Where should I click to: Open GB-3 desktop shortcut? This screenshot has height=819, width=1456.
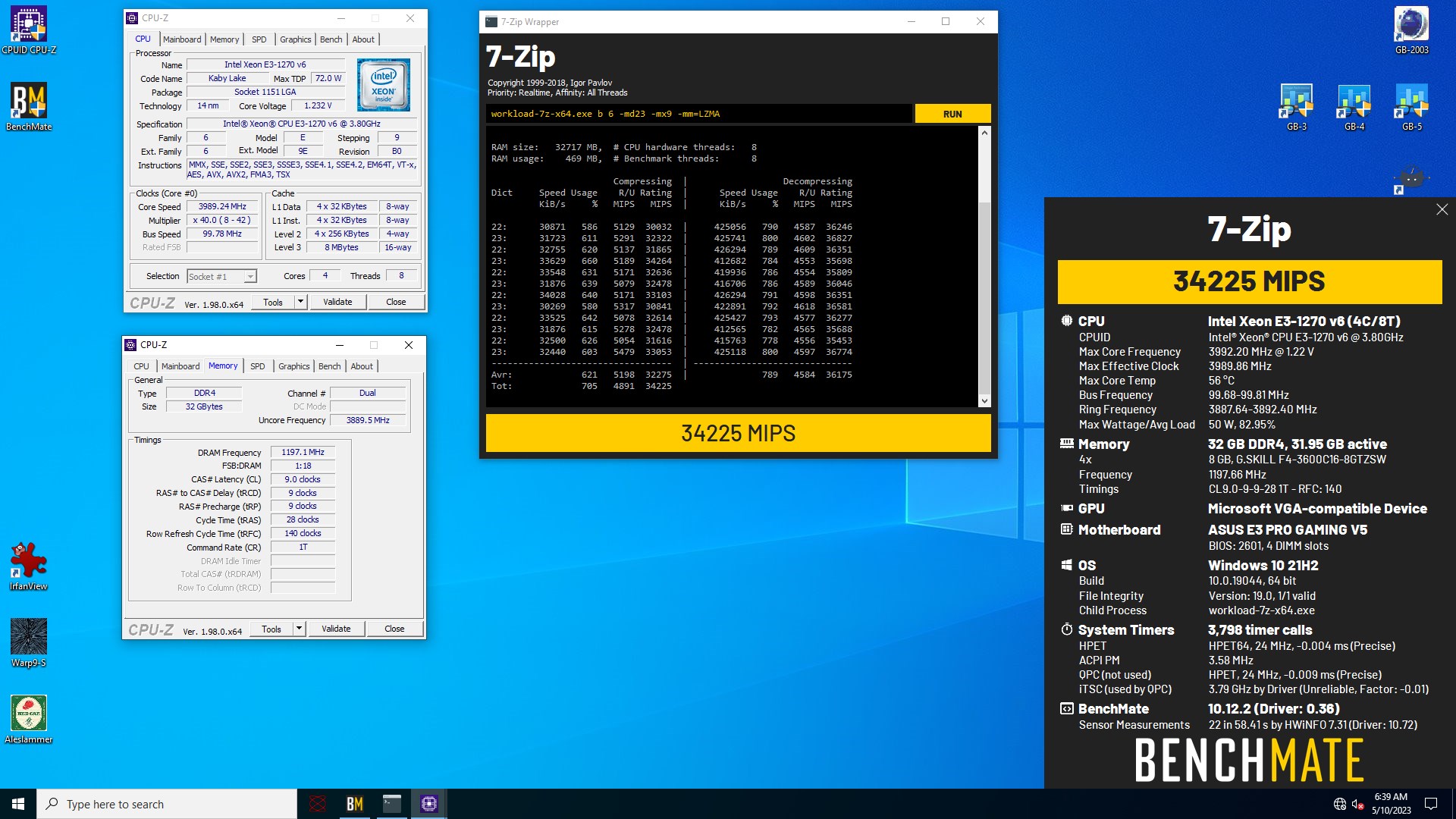1297,107
